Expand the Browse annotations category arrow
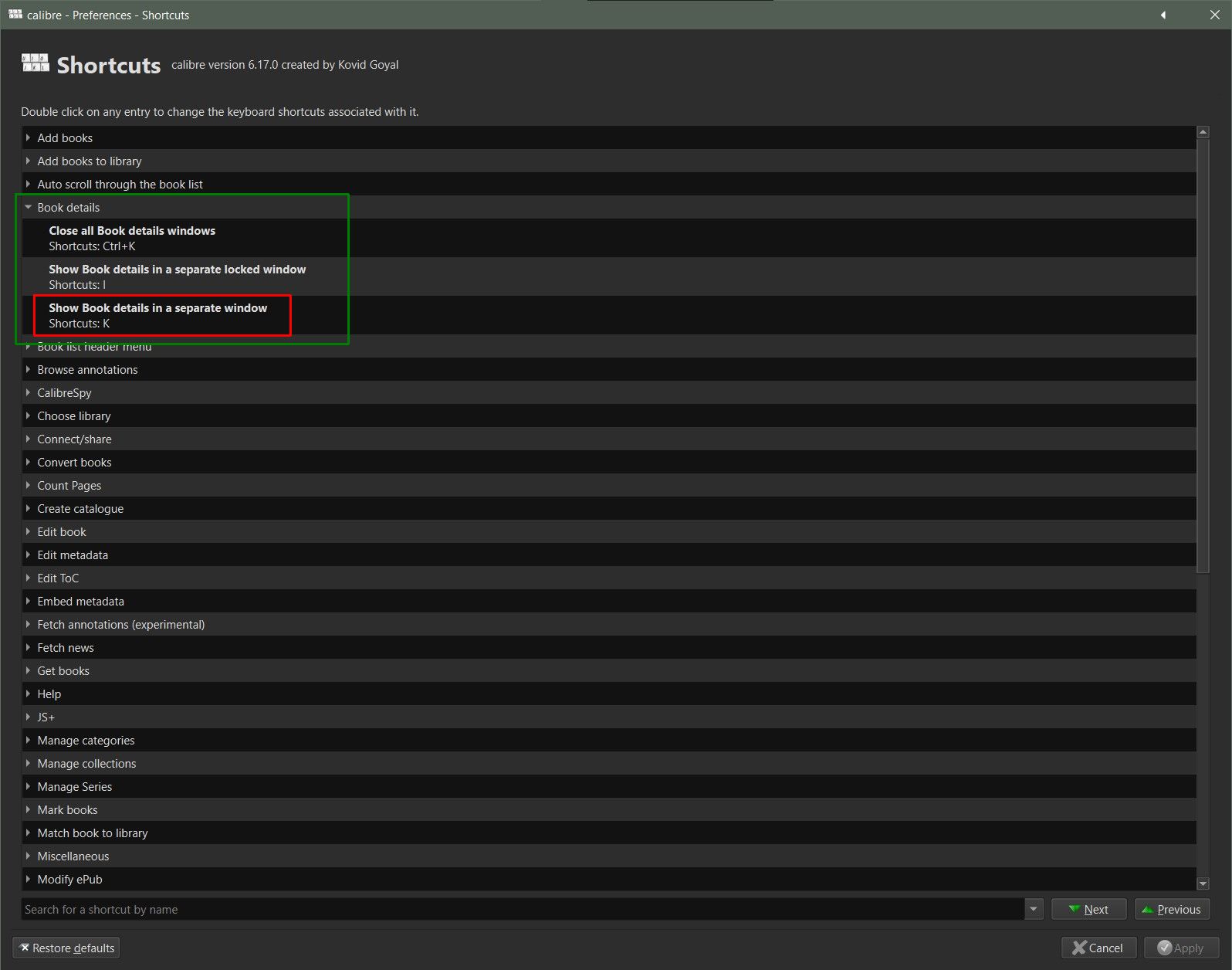 tap(28, 369)
